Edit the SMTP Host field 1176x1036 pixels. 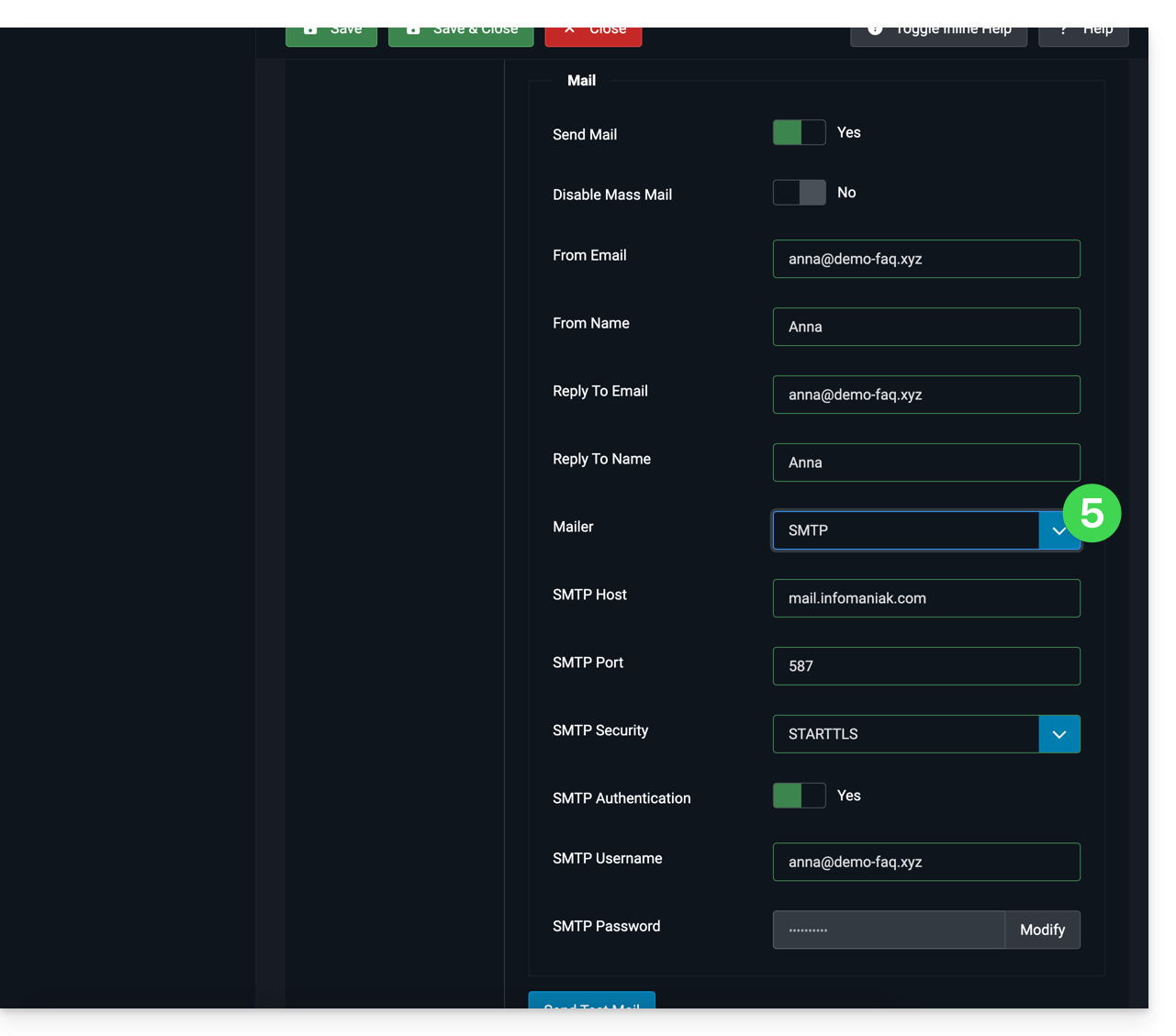(x=925, y=598)
